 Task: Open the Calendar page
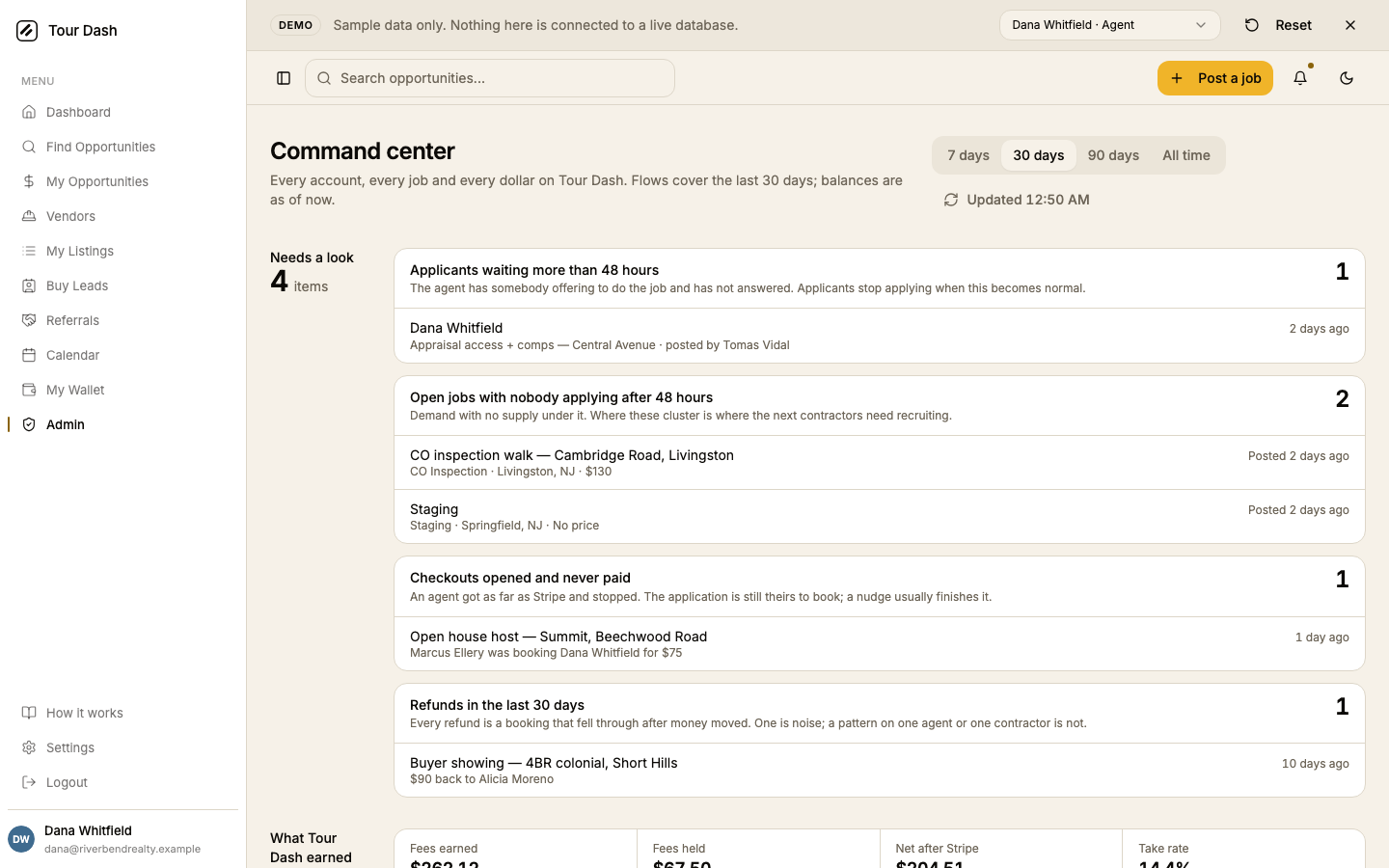pos(123,355)
